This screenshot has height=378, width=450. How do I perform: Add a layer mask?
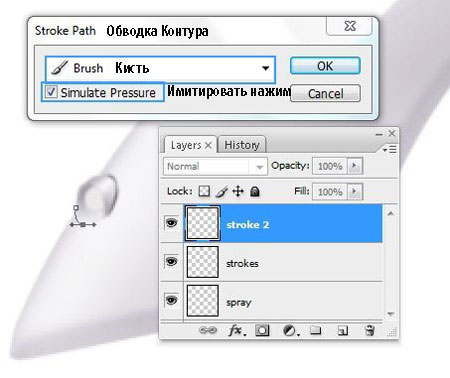[262, 331]
